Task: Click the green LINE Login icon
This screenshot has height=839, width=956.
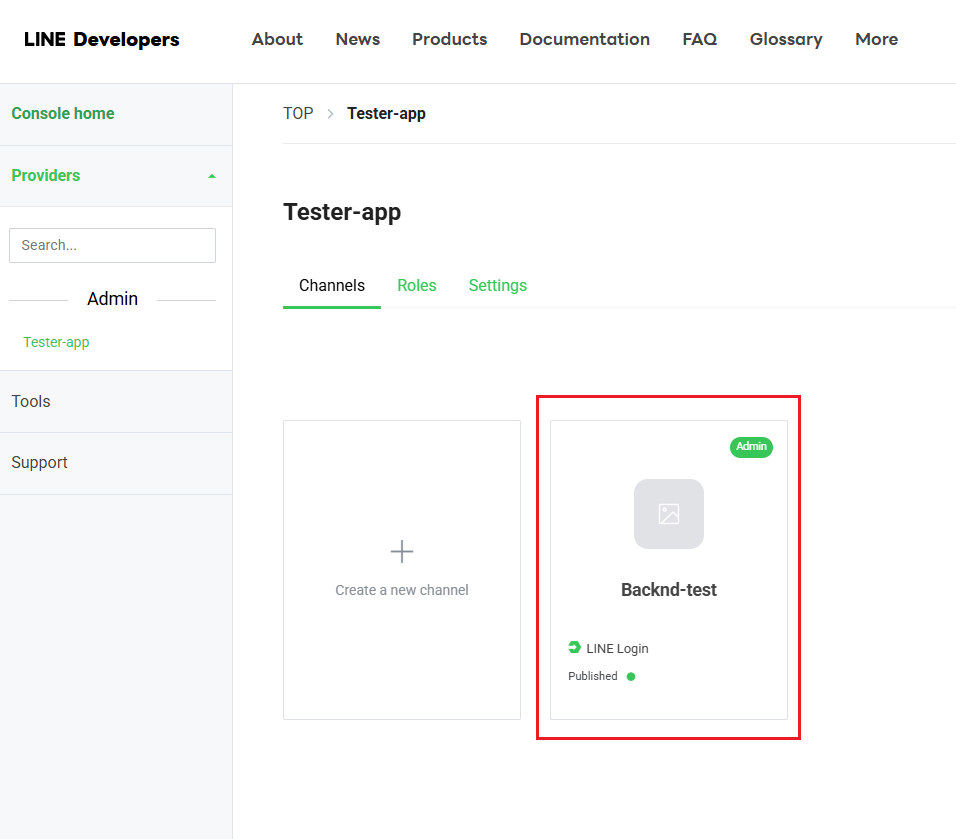Action: (x=575, y=648)
